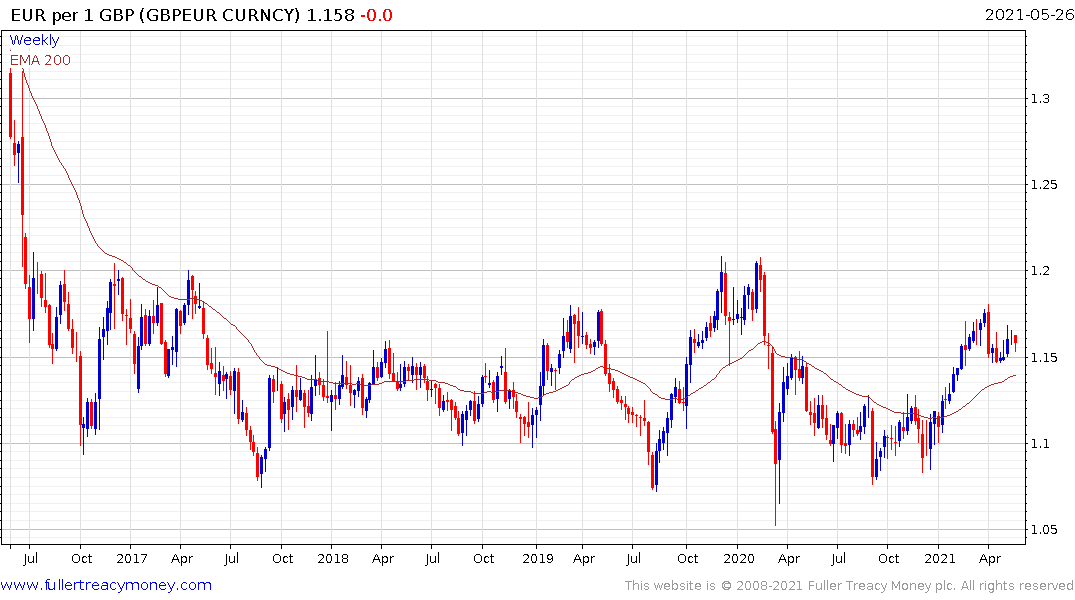The height and width of the screenshot is (600, 1075).
Task: Click the 1.05 price axis label
Action: tap(1044, 529)
